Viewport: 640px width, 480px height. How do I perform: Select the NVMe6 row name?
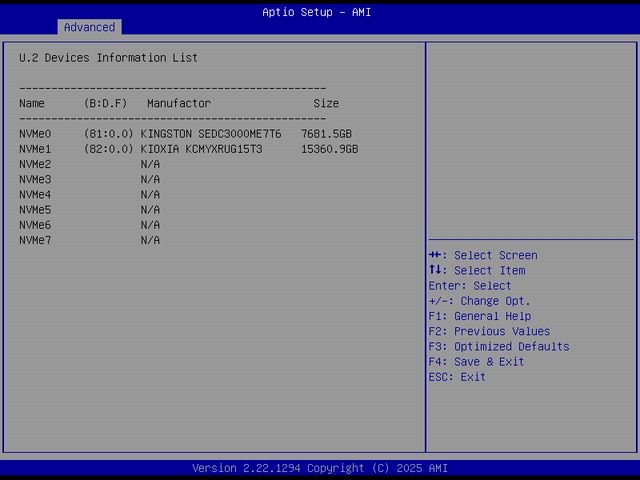click(35, 225)
